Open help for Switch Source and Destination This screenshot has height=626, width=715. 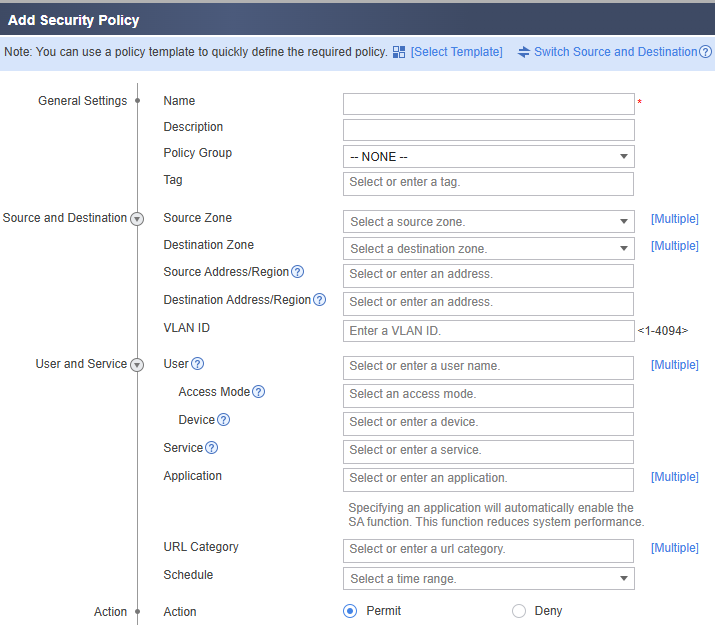click(x=705, y=52)
